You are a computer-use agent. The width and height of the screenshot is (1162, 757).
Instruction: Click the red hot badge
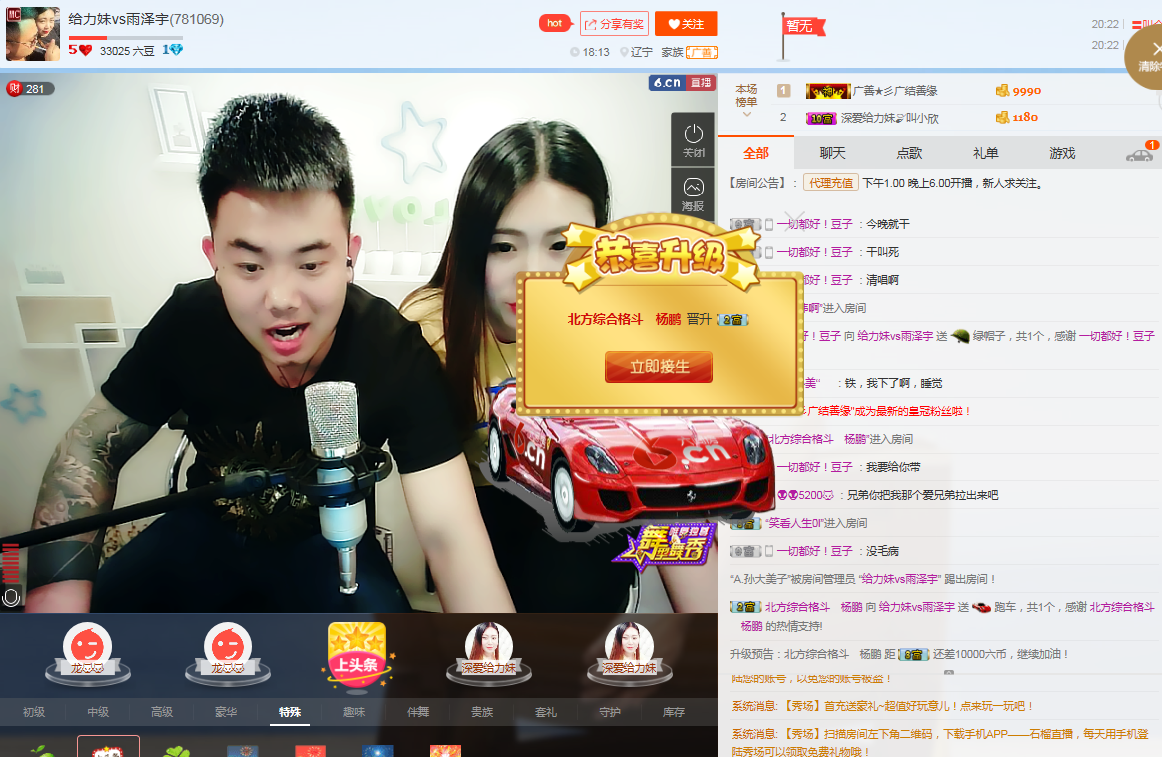coord(555,23)
